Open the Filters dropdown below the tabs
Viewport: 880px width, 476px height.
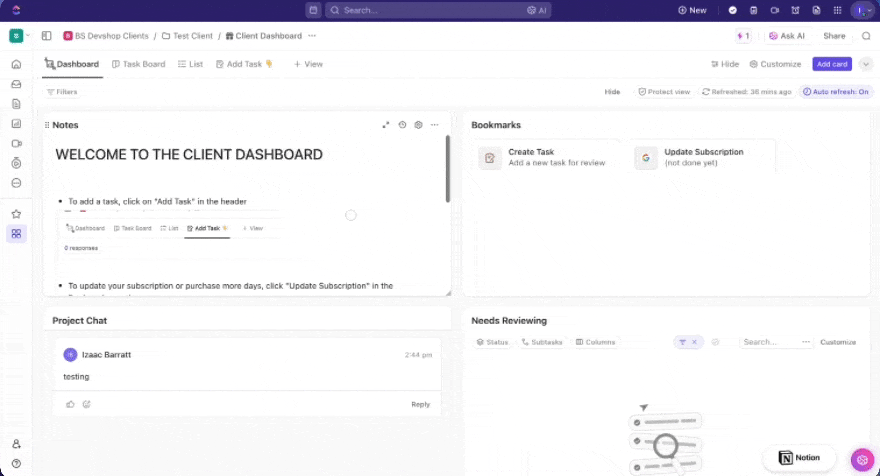(62, 91)
